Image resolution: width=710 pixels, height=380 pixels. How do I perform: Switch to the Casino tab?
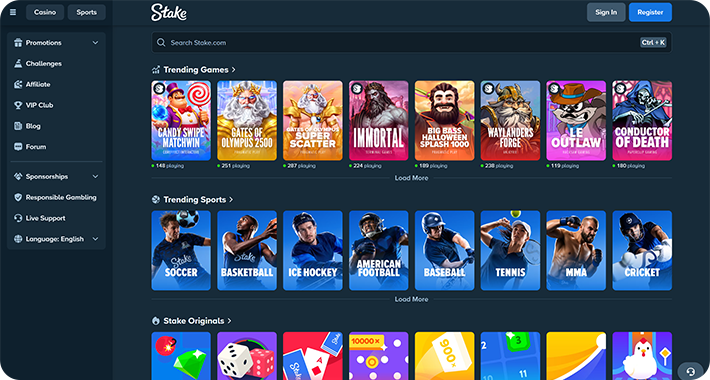(x=45, y=12)
